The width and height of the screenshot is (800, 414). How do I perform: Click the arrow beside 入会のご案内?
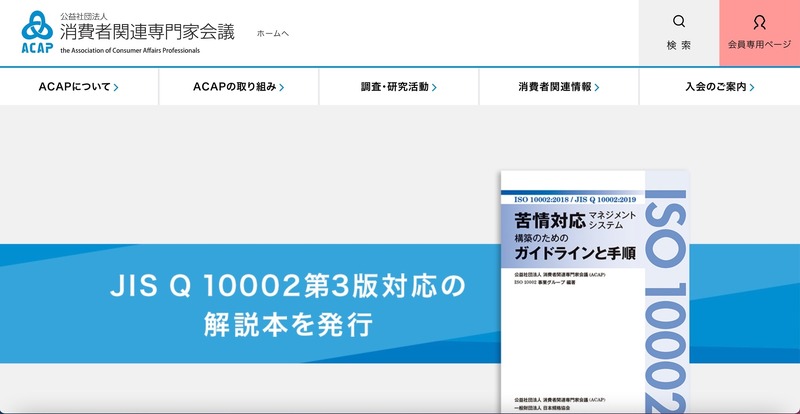(x=752, y=88)
